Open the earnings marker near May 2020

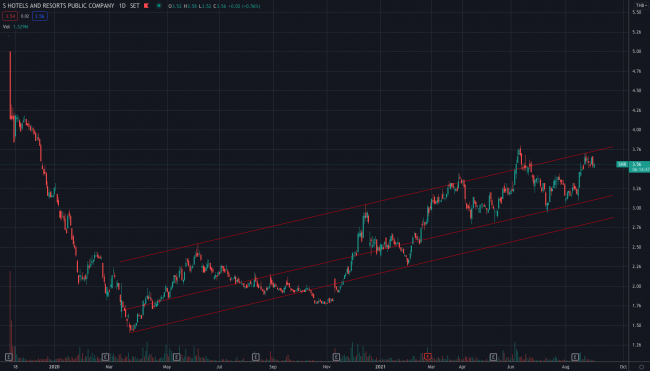tap(176, 357)
